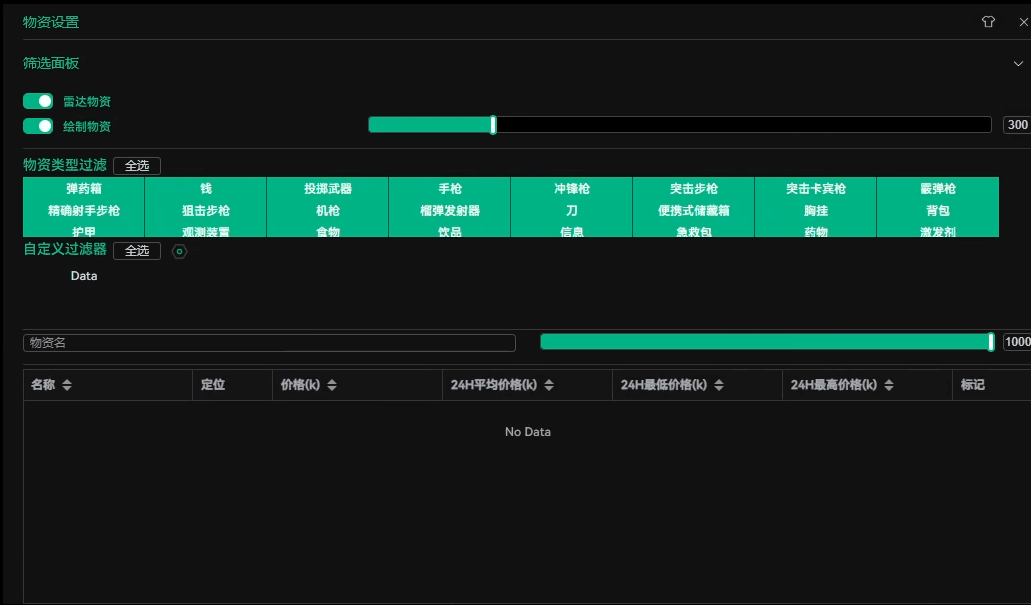1031x605 pixels.
Task: Toggle the 突击步枪 type filter
Action: click(x=694, y=188)
